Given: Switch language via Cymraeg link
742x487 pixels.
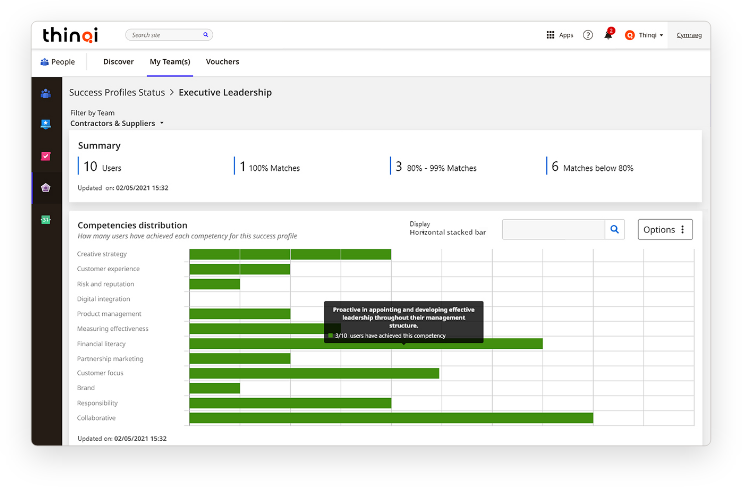Looking at the screenshot, I should (688, 35).
